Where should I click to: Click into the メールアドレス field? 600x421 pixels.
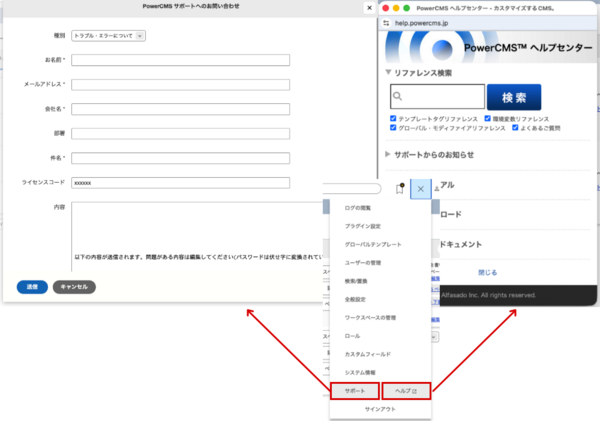click(180, 85)
